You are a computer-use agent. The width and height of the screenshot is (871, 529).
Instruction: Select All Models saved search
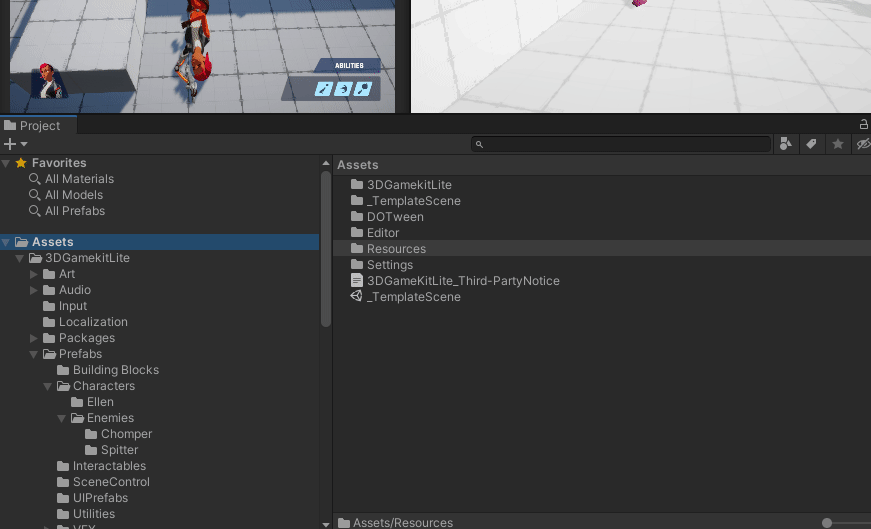point(74,195)
